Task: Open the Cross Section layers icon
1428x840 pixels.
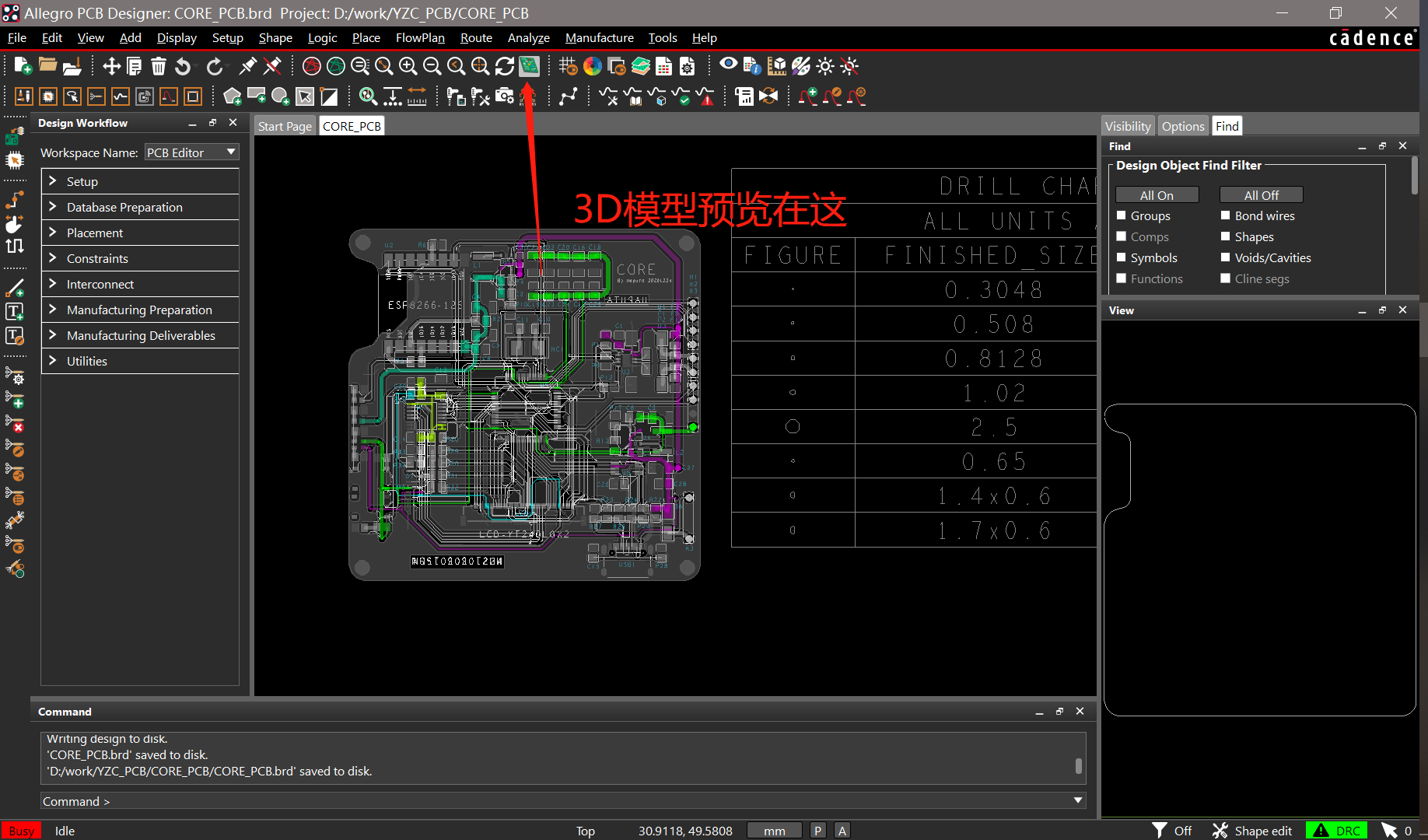Action: coord(640,66)
